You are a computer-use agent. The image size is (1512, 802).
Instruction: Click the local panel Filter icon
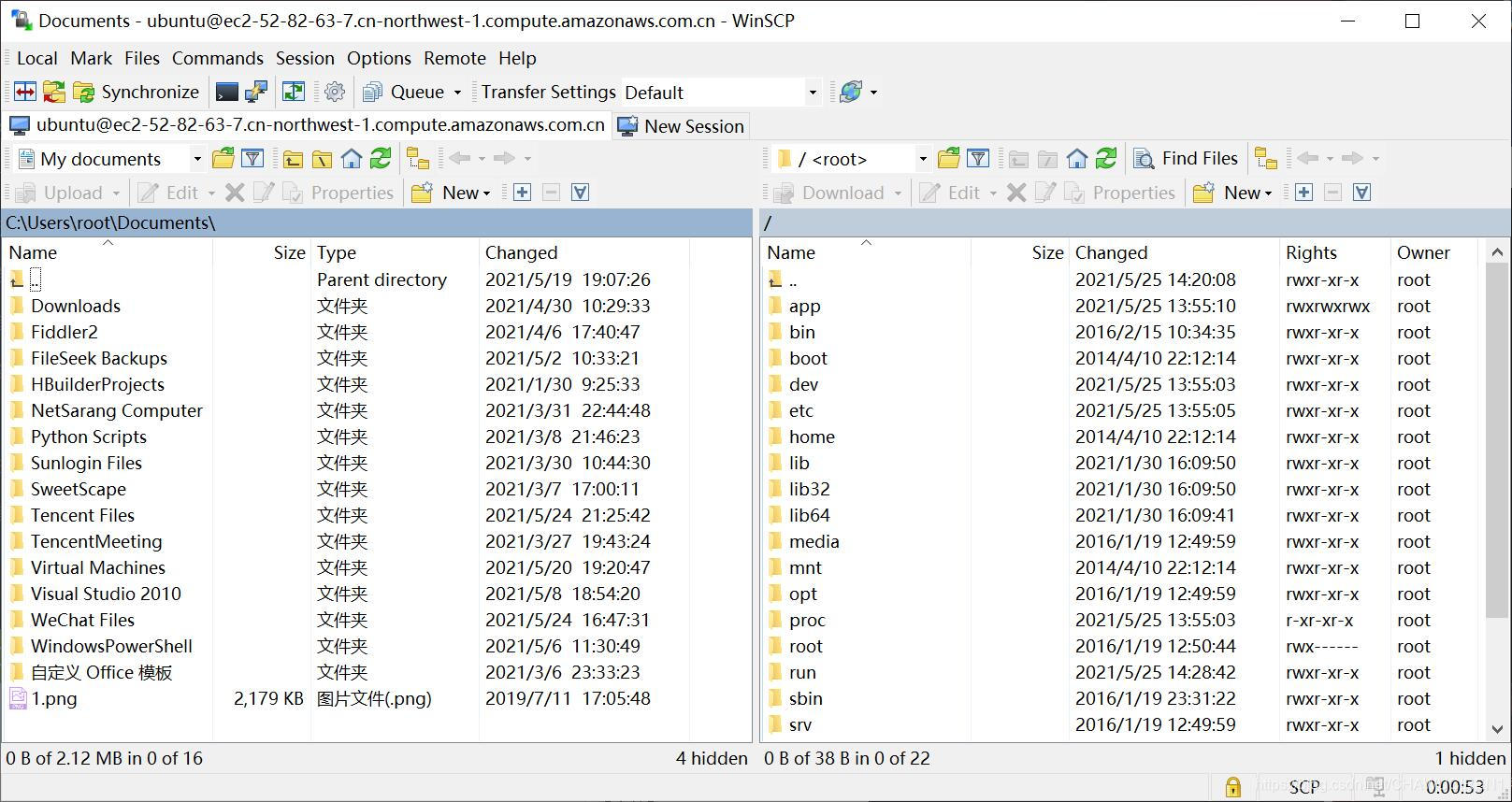[x=252, y=159]
